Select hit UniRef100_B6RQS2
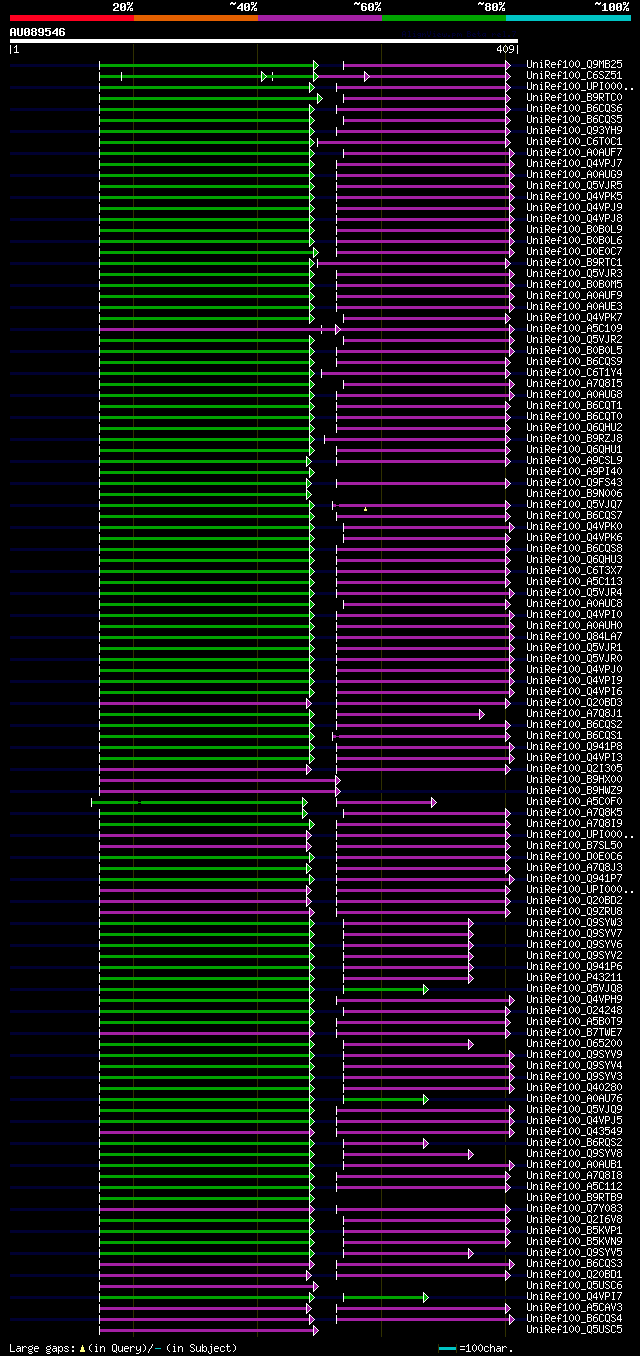This screenshot has width=640, height=1356. point(574,1142)
